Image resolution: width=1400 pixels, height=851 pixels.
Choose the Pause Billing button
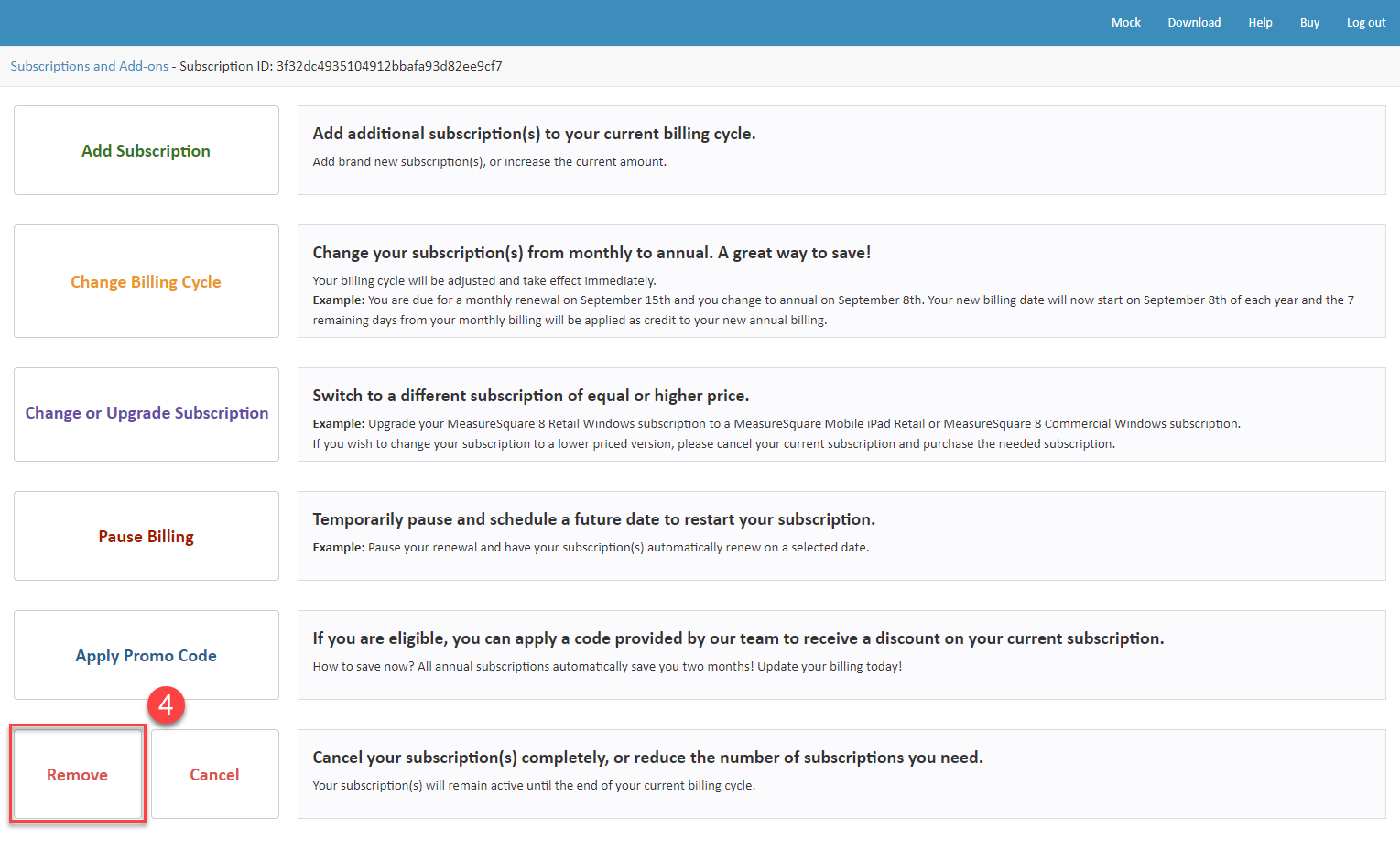147,536
